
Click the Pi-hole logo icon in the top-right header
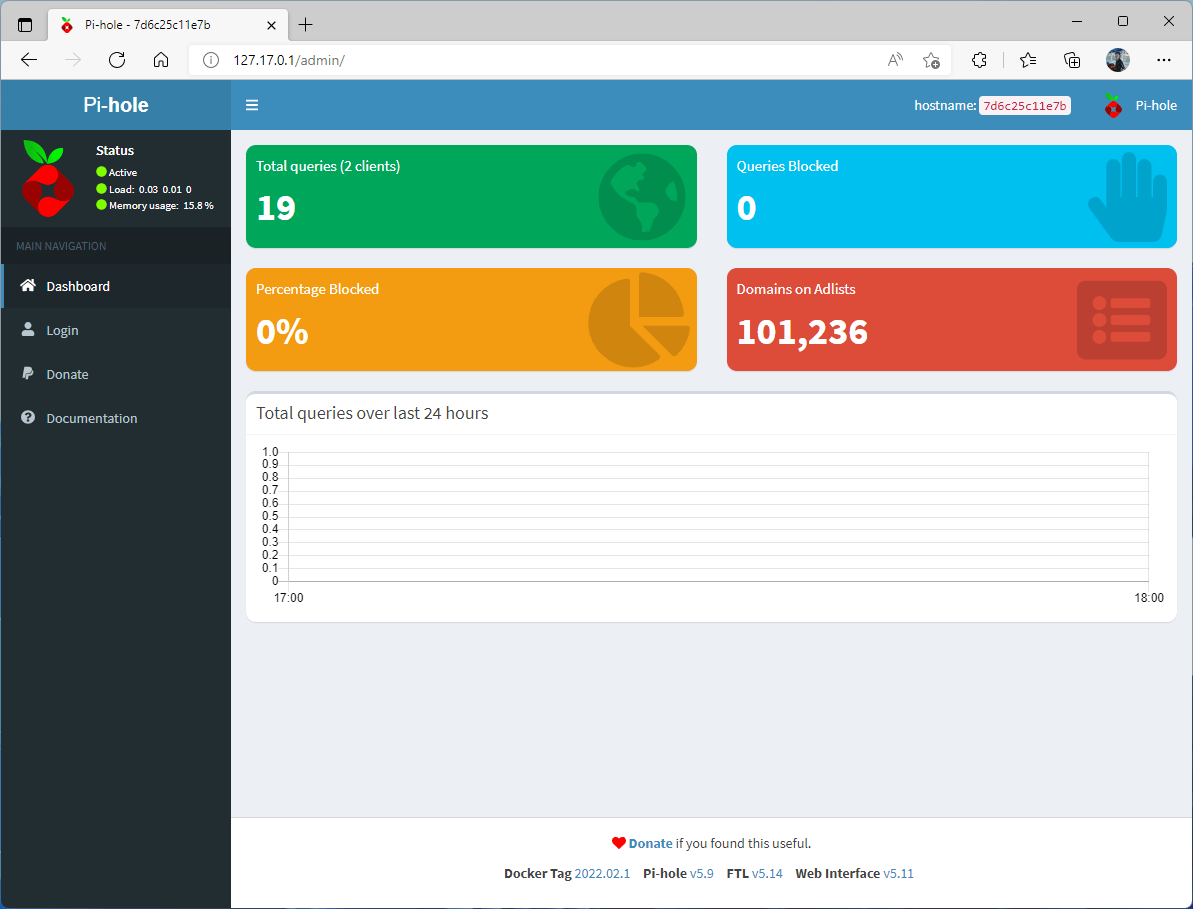click(x=1113, y=106)
